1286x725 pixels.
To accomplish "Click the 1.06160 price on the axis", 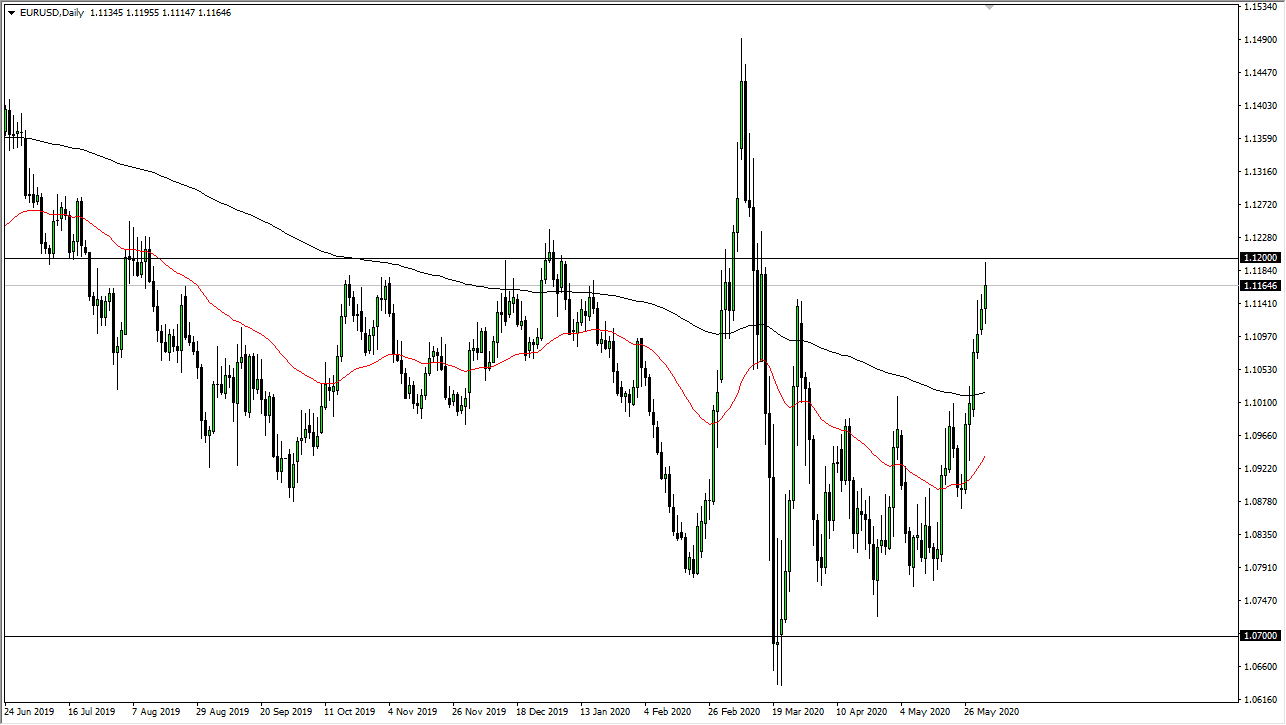I will tap(1260, 700).
